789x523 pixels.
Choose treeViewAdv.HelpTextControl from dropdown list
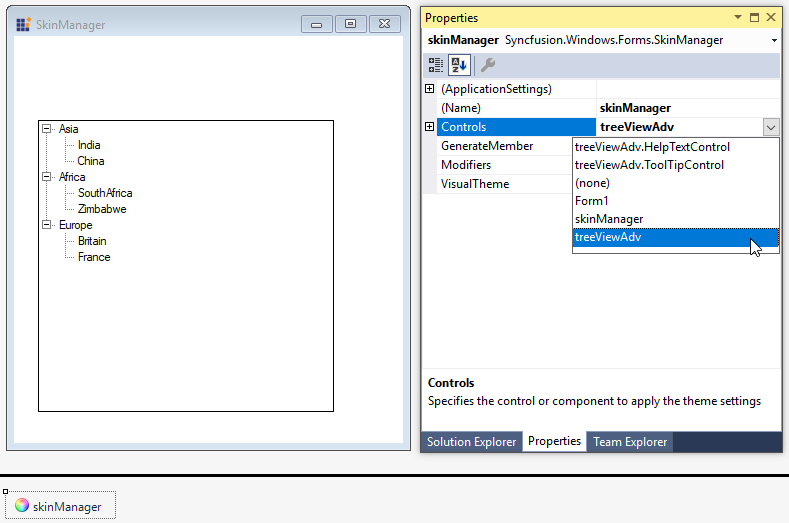675,147
